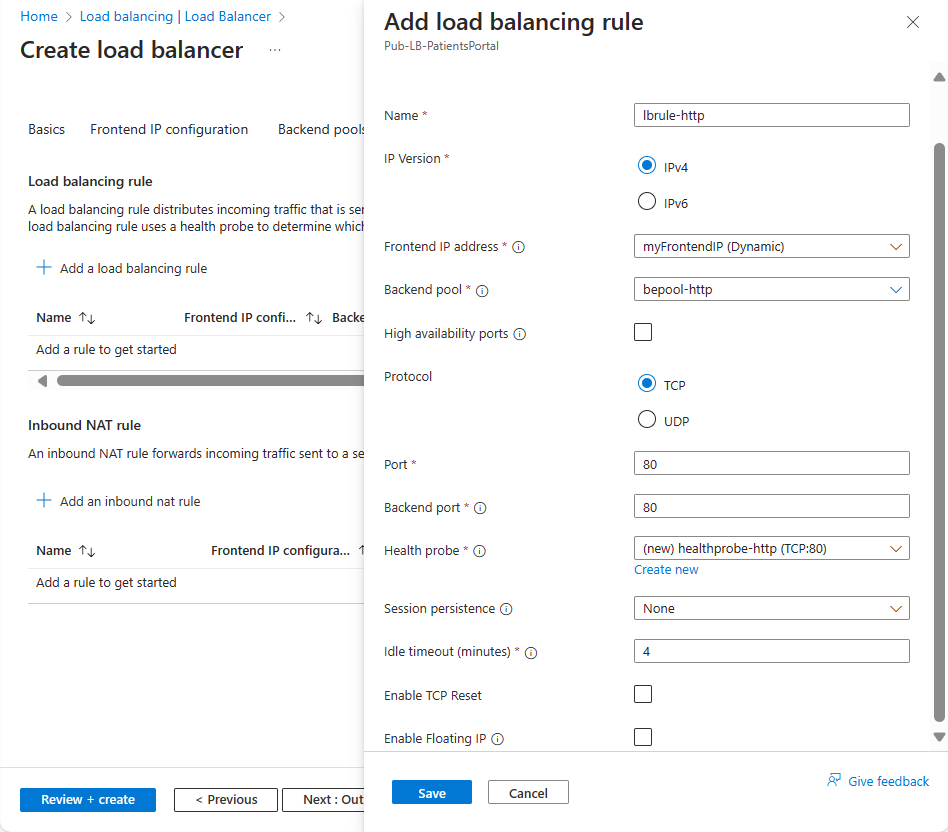Click the plus icon for Add an inbound nat rule
948x832 pixels.
[44, 500]
